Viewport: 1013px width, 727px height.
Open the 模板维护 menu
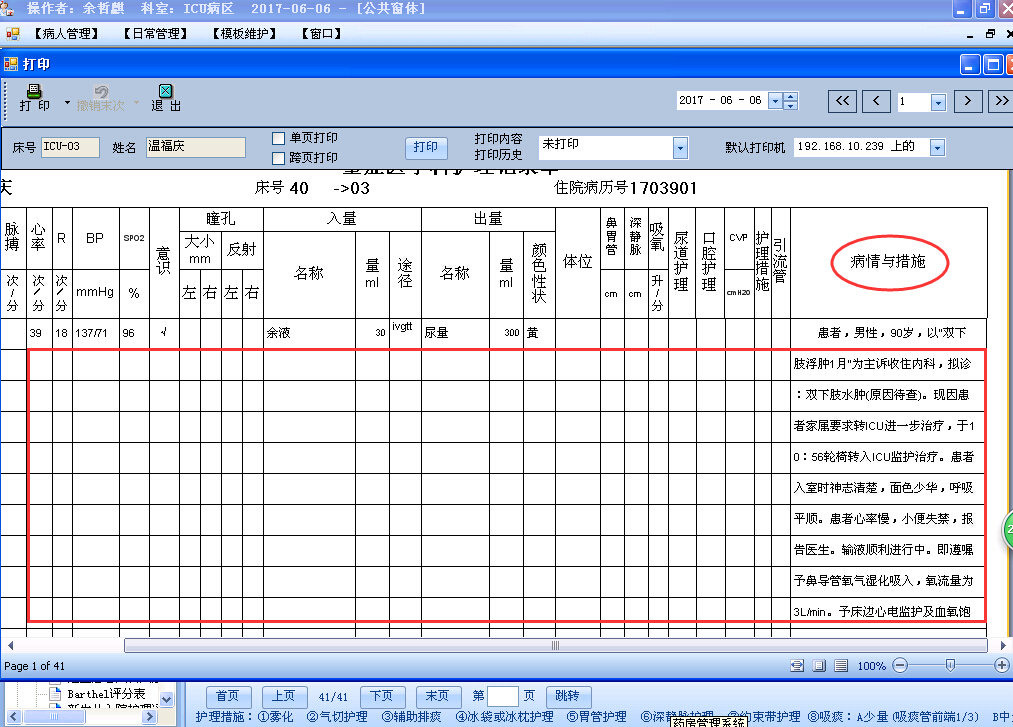(244, 34)
